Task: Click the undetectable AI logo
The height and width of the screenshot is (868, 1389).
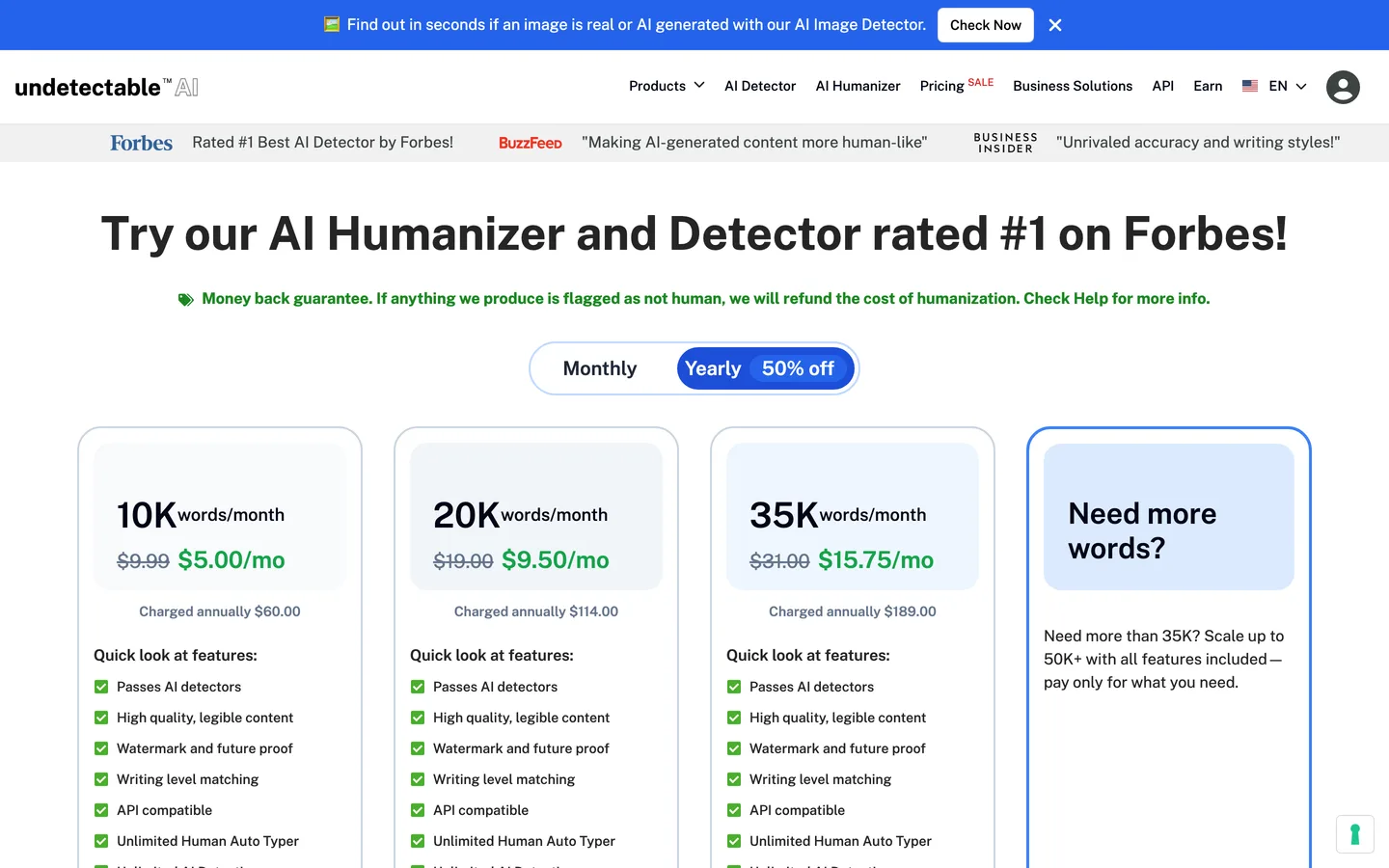Action: point(107,87)
